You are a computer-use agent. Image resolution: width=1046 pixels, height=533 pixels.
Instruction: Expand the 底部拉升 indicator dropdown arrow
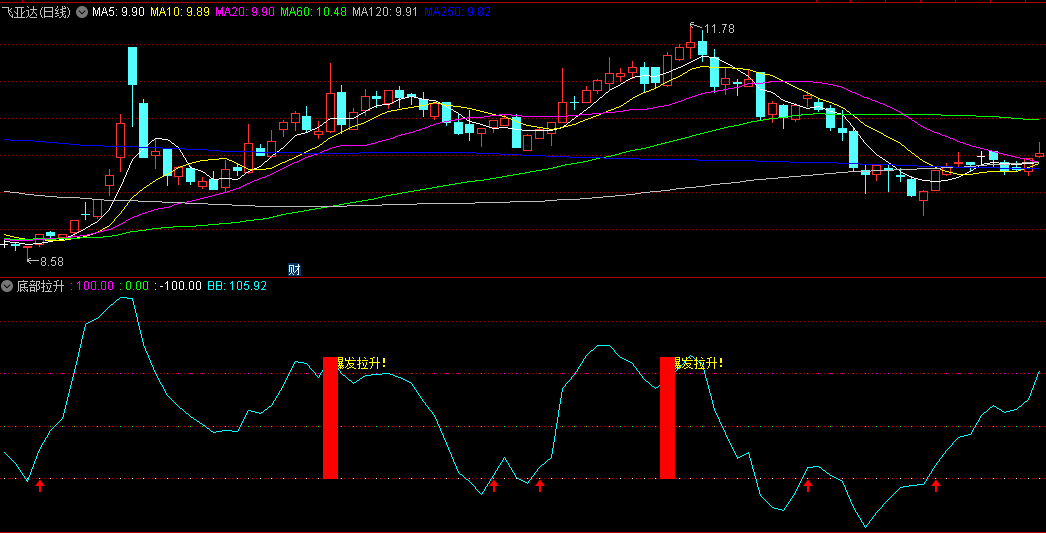(x=7, y=286)
